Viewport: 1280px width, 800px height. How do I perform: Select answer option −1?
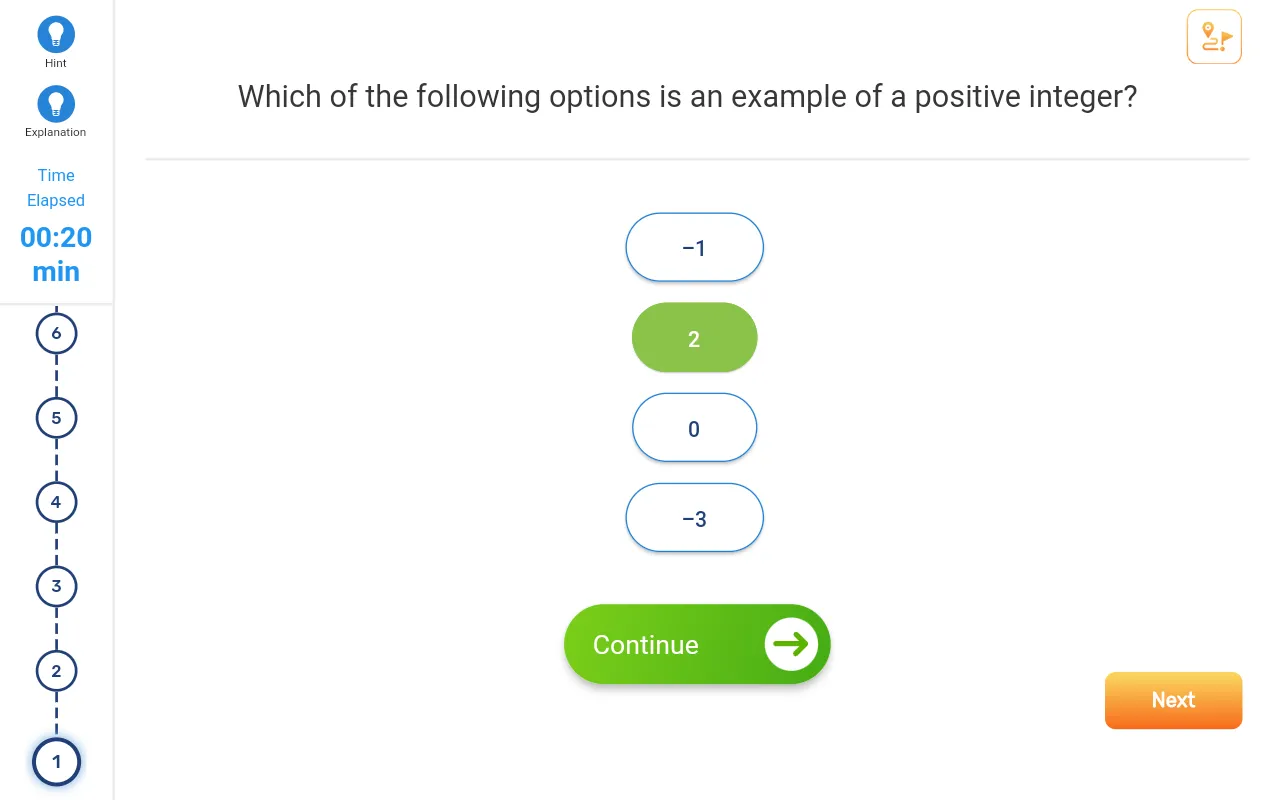pyautogui.click(x=694, y=247)
